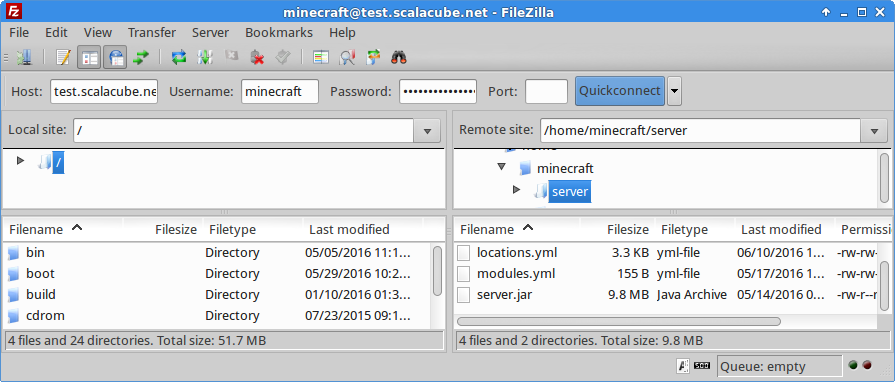Open the Server menu
The image size is (895, 382).
pos(210,33)
